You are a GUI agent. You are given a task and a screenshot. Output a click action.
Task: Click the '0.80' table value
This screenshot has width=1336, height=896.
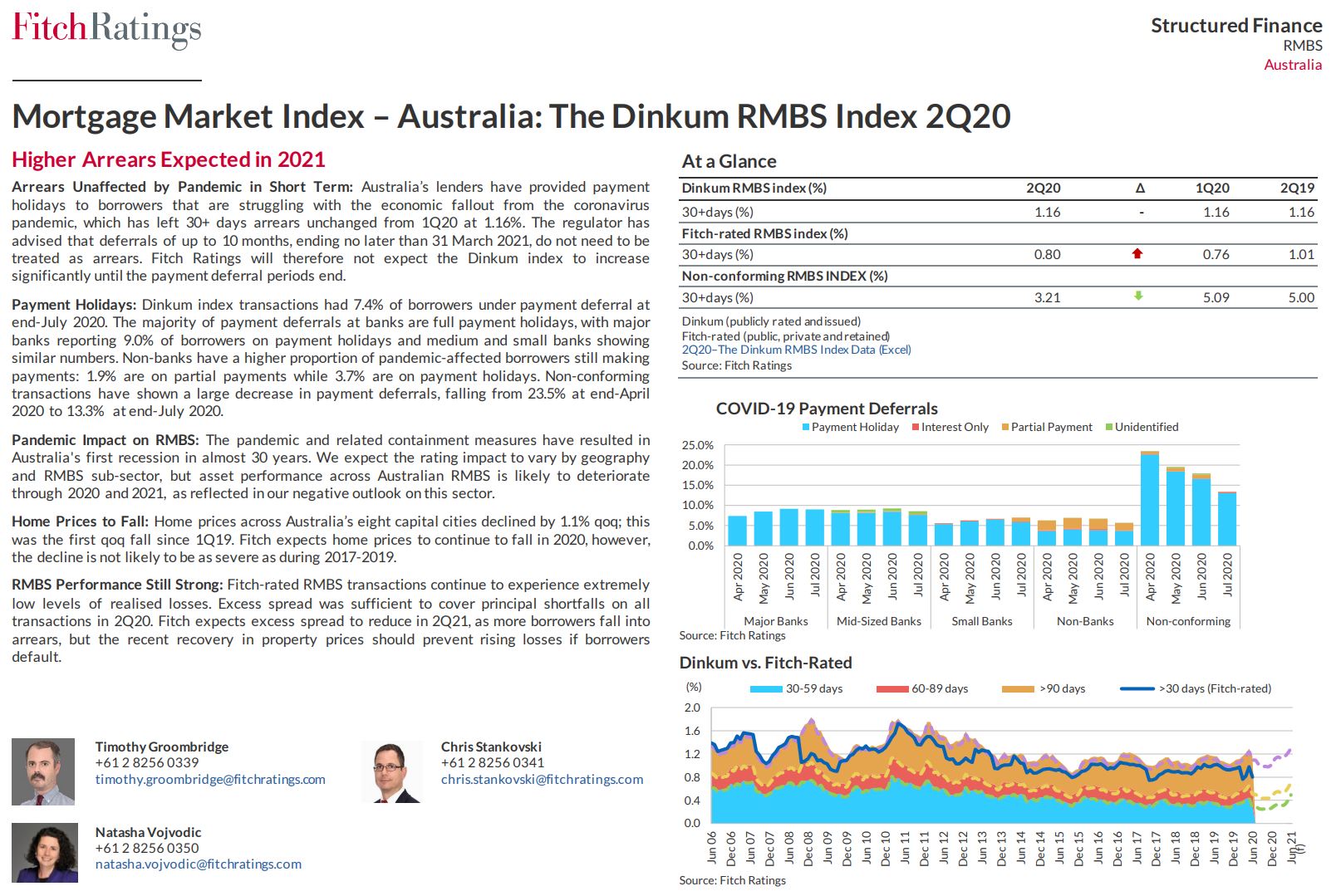(1048, 254)
